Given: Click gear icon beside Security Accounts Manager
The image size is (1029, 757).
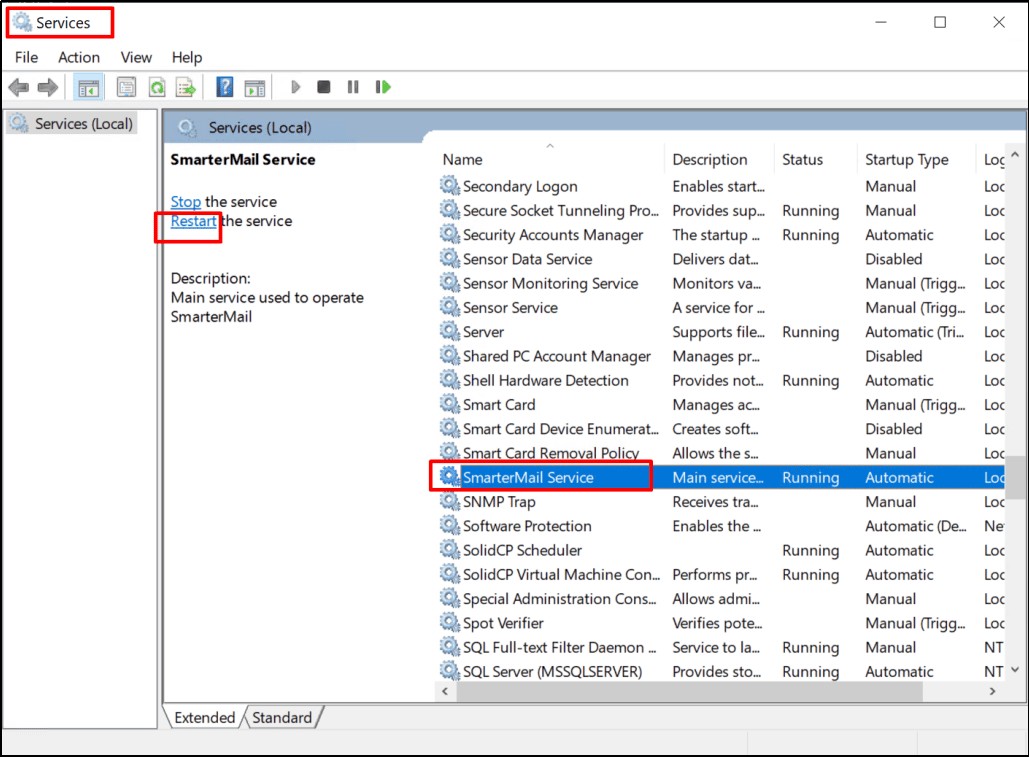Looking at the screenshot, I should 450,234.
